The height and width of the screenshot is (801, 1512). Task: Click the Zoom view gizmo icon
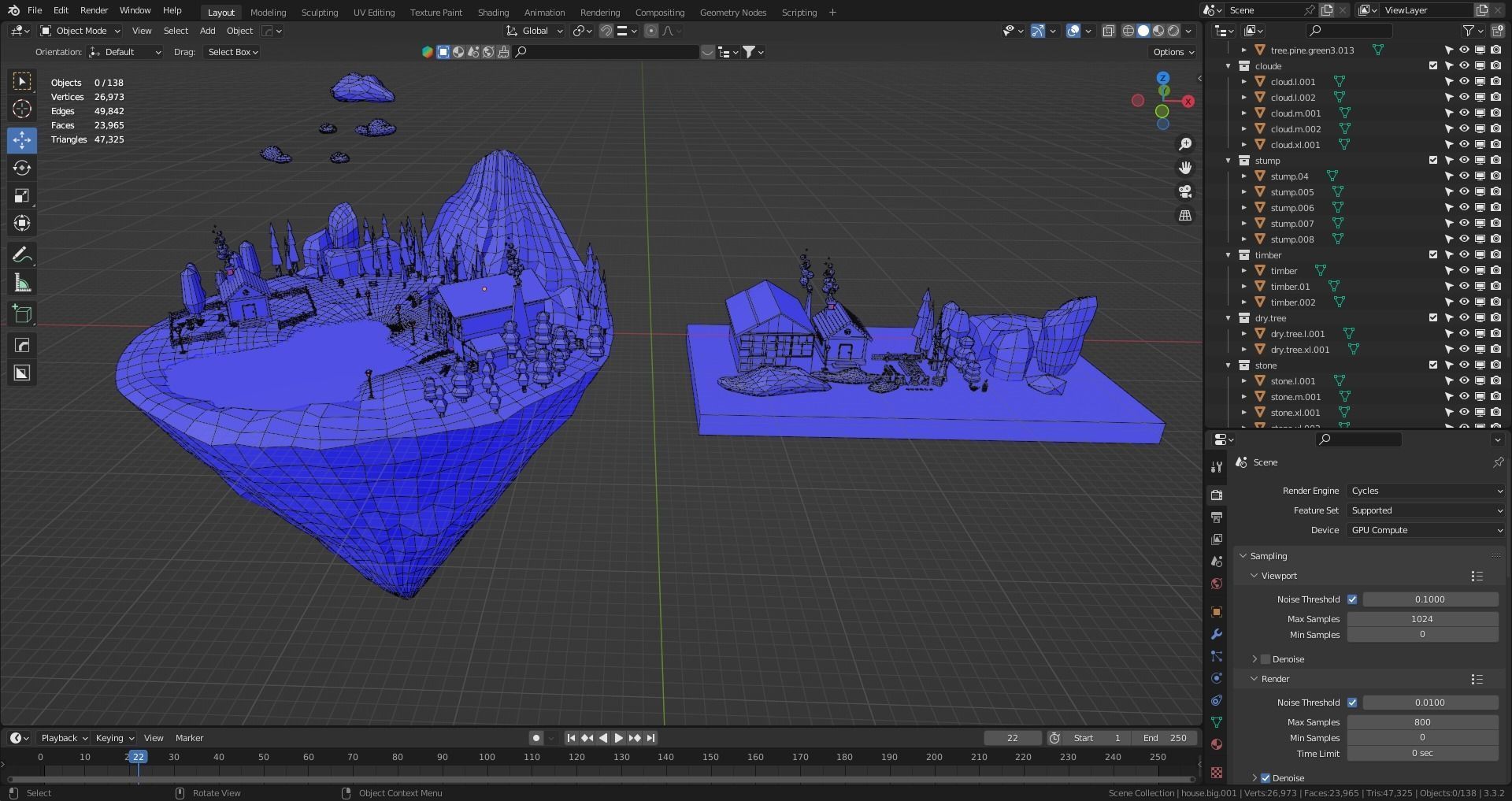coord(1185,144)
